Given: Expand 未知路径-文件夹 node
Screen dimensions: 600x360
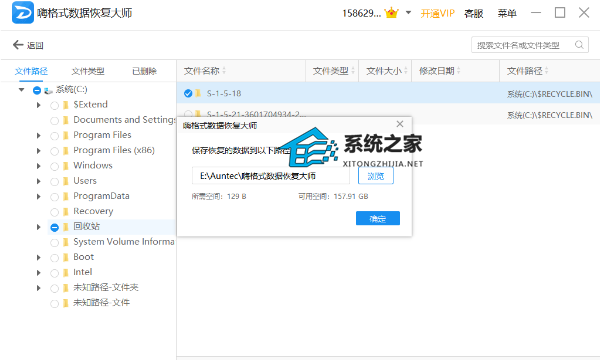Looking at the screenshot, I should point(38,288).
